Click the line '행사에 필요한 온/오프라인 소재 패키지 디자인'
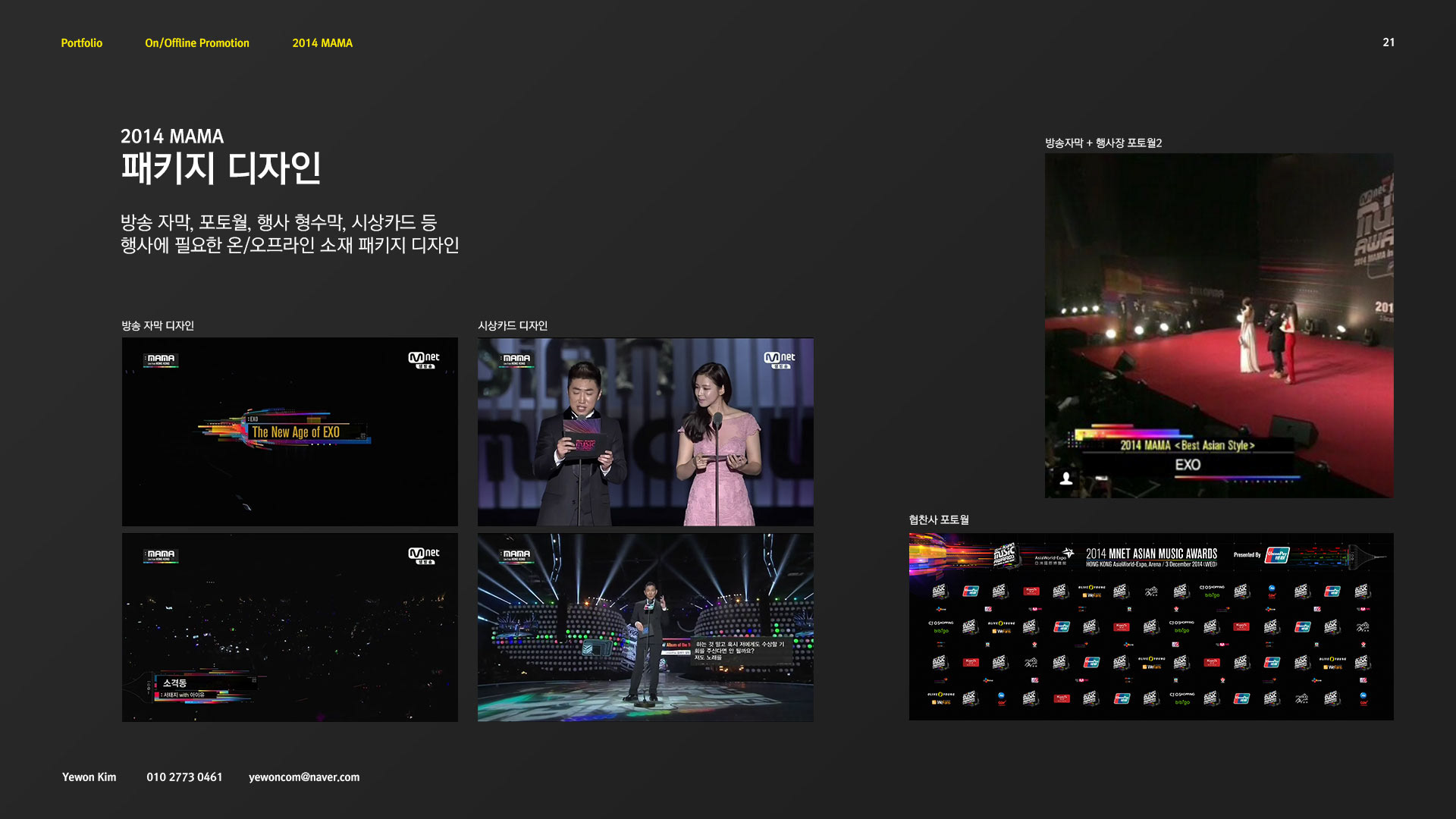This screenshot has width=1456, height=819. point(290,245)
